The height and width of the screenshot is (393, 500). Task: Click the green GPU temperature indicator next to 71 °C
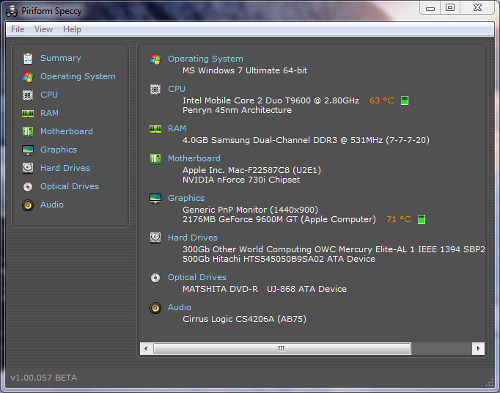421,219
